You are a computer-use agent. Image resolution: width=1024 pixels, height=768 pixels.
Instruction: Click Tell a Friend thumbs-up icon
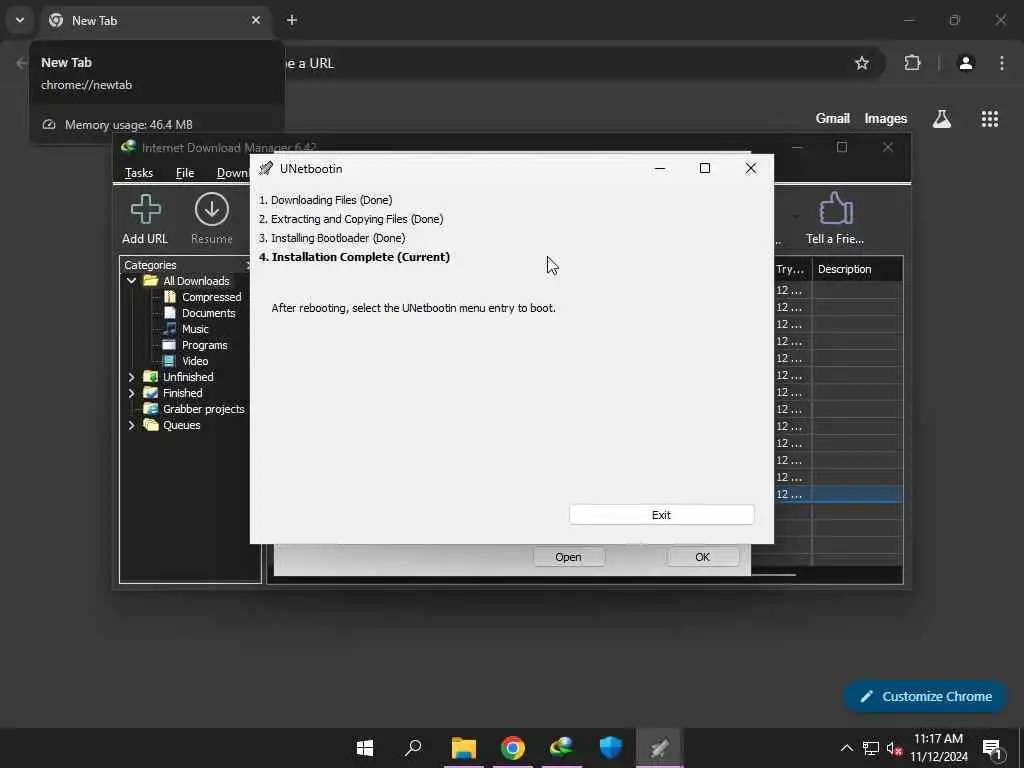tap(835, 219)
